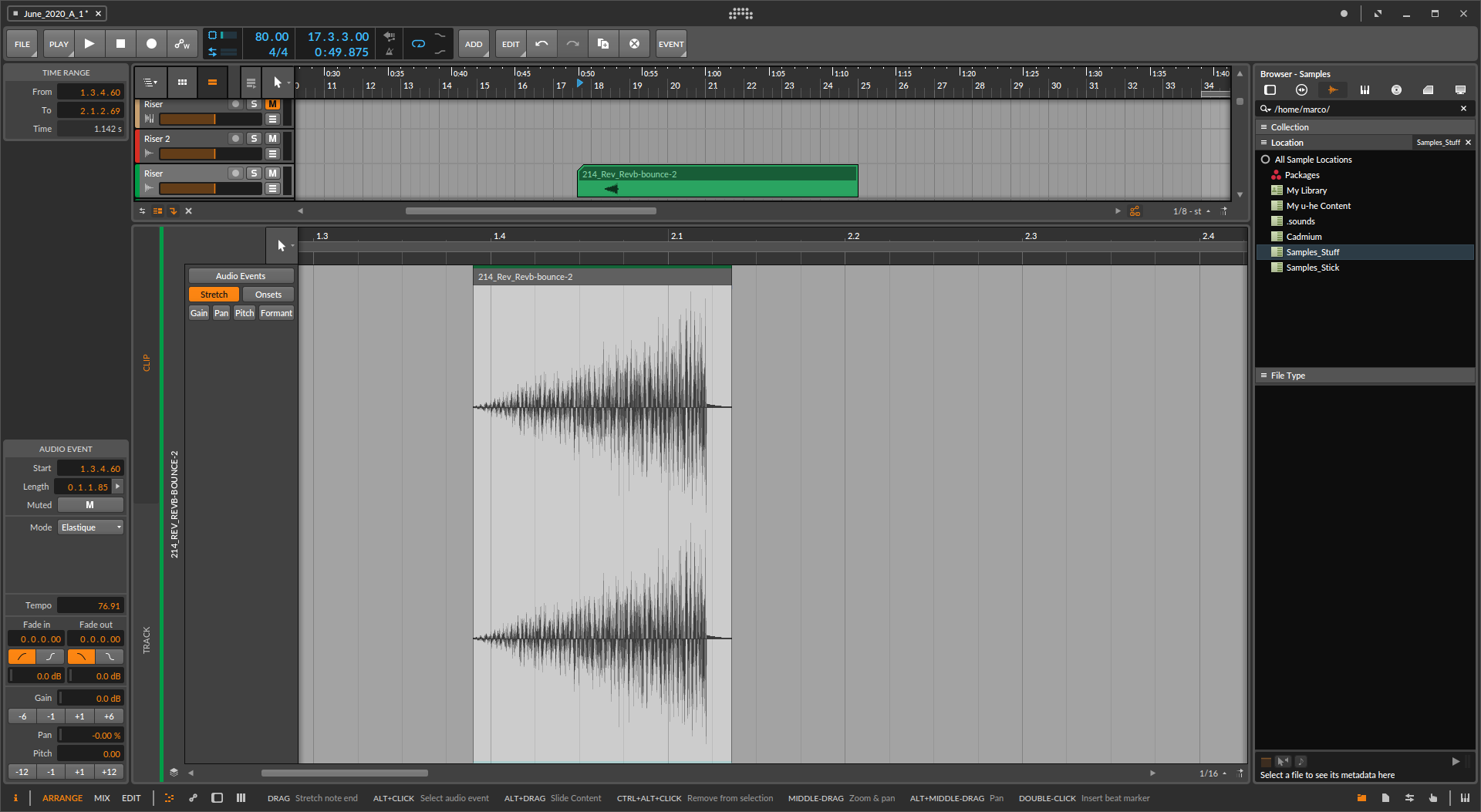Open the PLAY menu
The width and height of the screenshot is (1481, 812).
59,44
